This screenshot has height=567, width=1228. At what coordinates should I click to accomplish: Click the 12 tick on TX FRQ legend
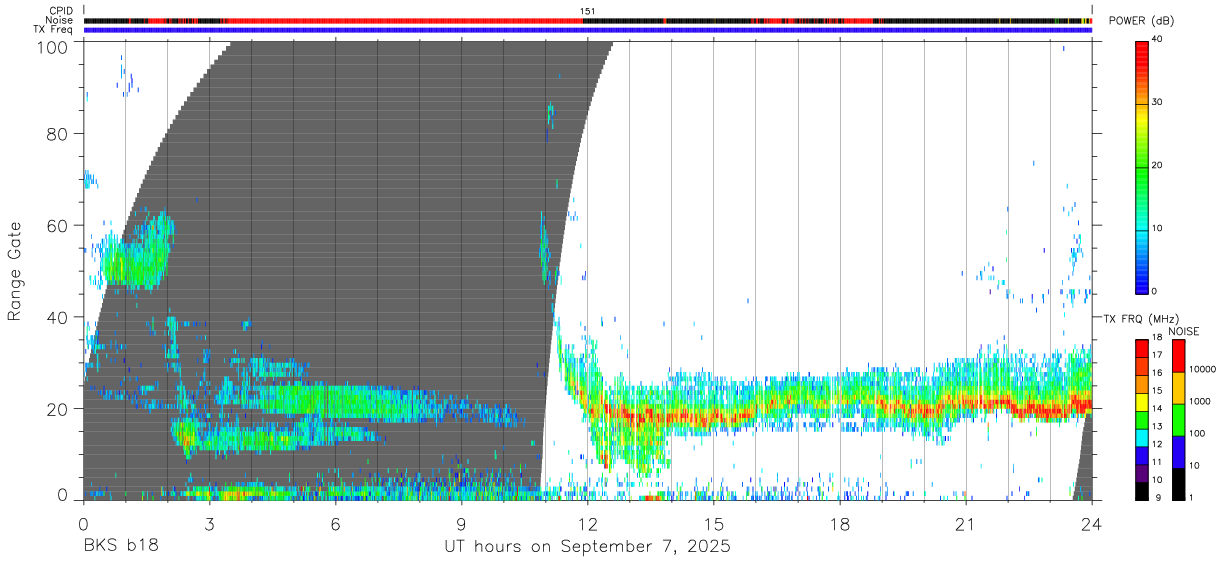point(1157,445)
